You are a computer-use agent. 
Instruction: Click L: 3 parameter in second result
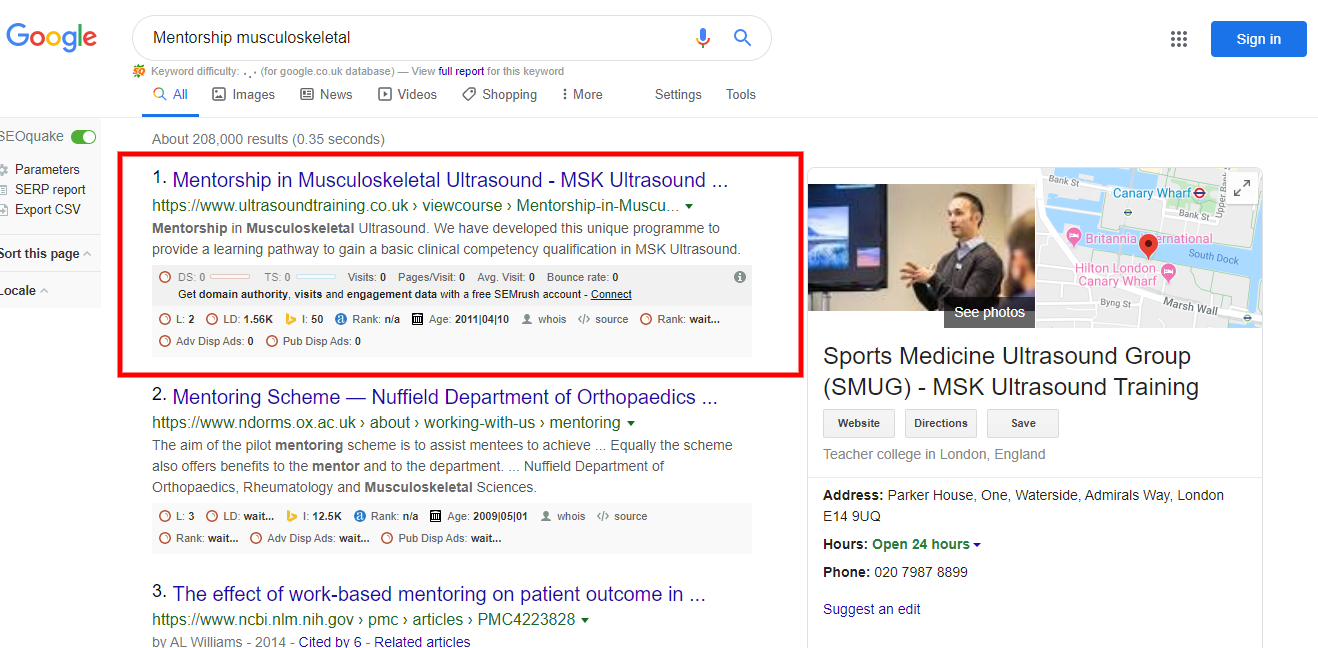(177, 516)
